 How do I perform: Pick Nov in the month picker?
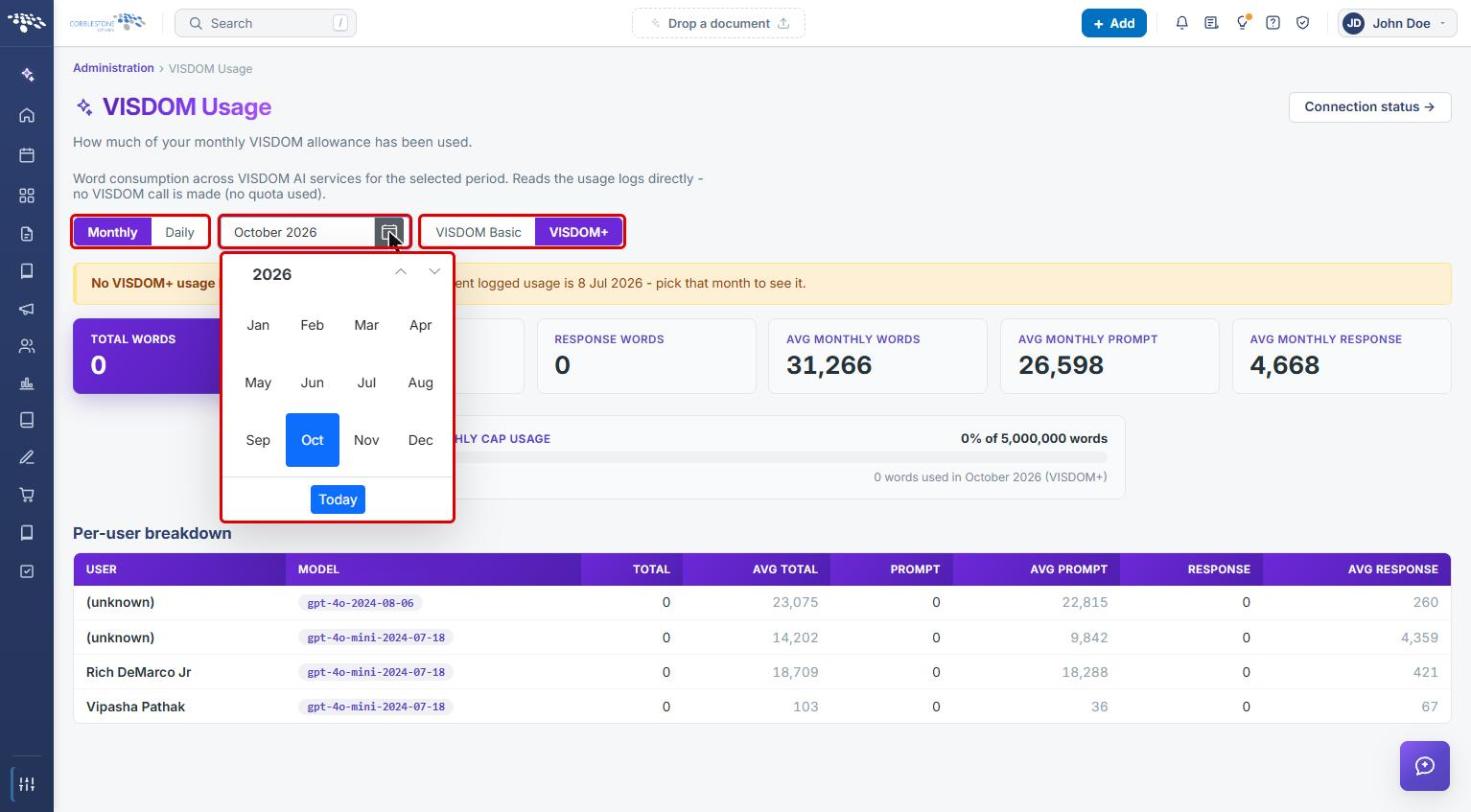coord(367,440)
